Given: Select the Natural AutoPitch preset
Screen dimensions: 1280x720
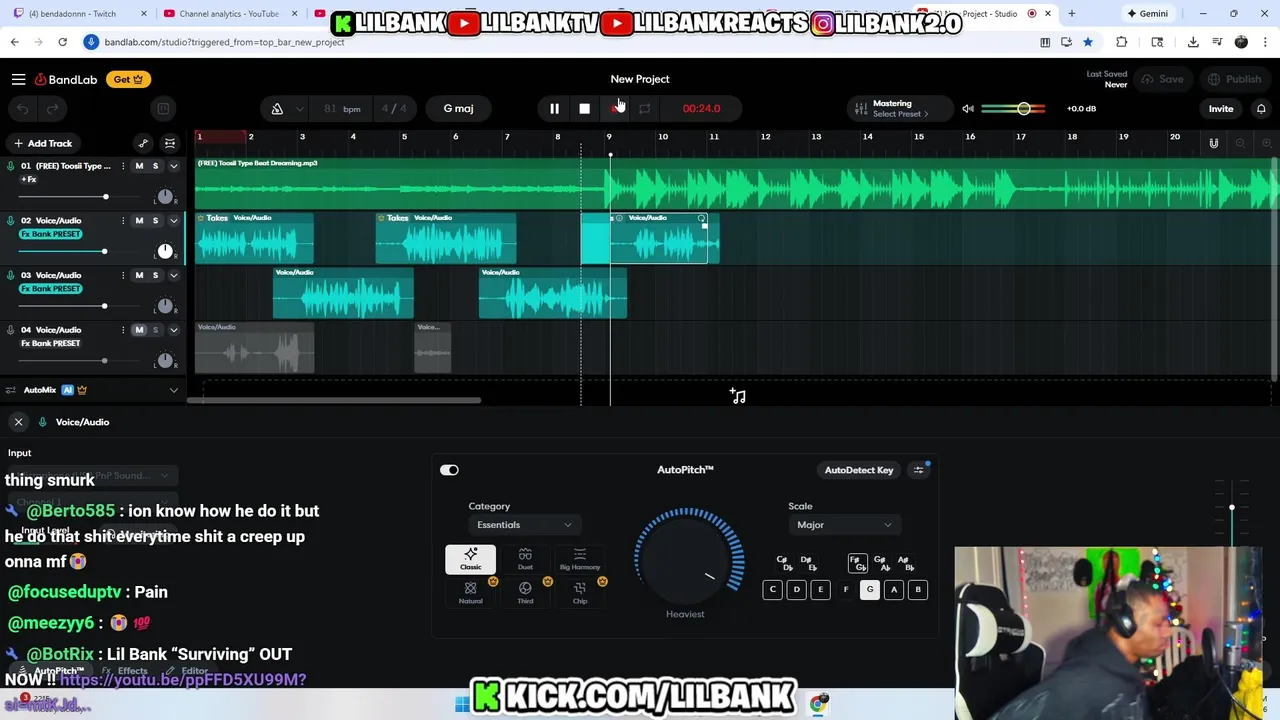Looking at the screenshot, I should click(x=470, y=593).
